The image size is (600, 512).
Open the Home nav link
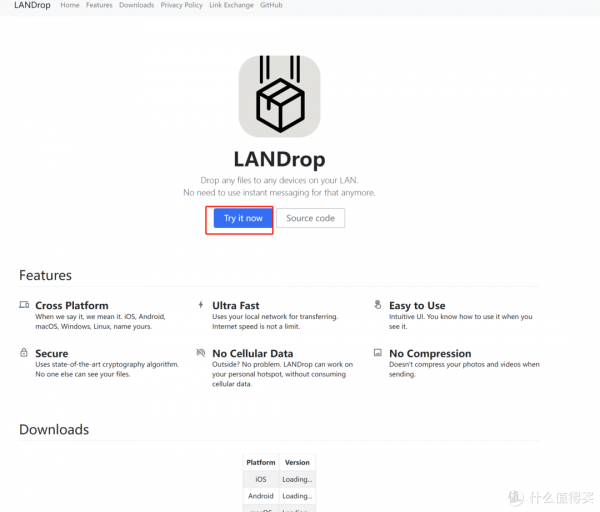pos(69,6)
